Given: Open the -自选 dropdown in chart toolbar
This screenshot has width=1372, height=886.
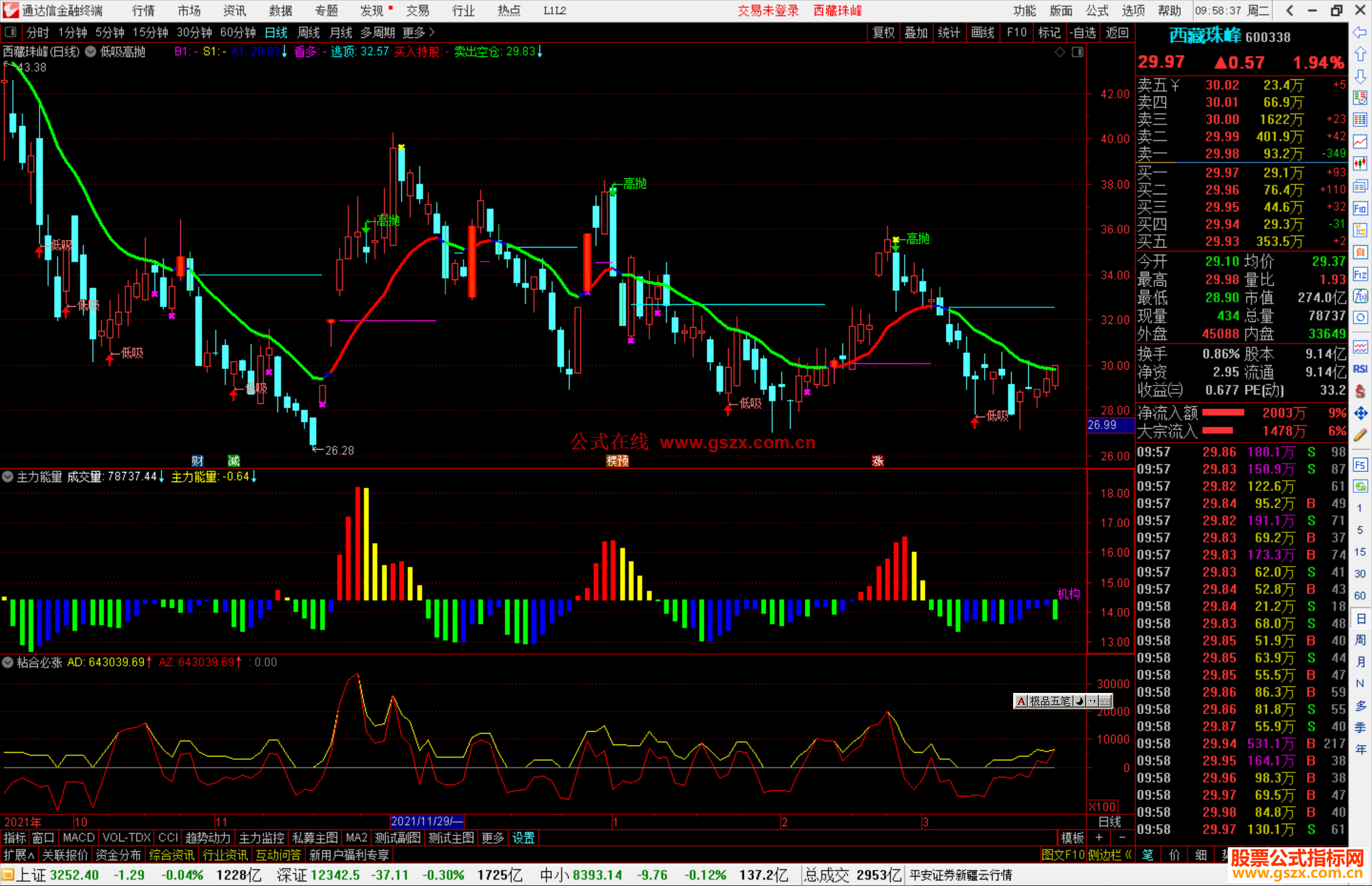Looking at the screenshot, I should click(1083, 32).
